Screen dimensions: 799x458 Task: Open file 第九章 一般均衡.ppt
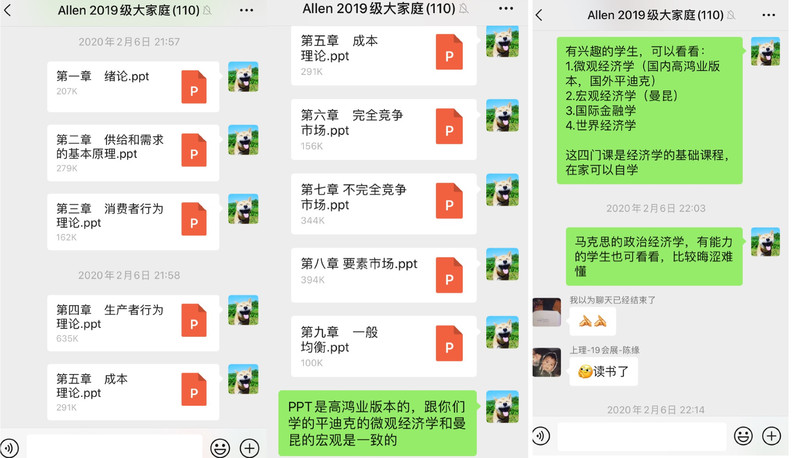pyautogui.click(x=384, y=346)
